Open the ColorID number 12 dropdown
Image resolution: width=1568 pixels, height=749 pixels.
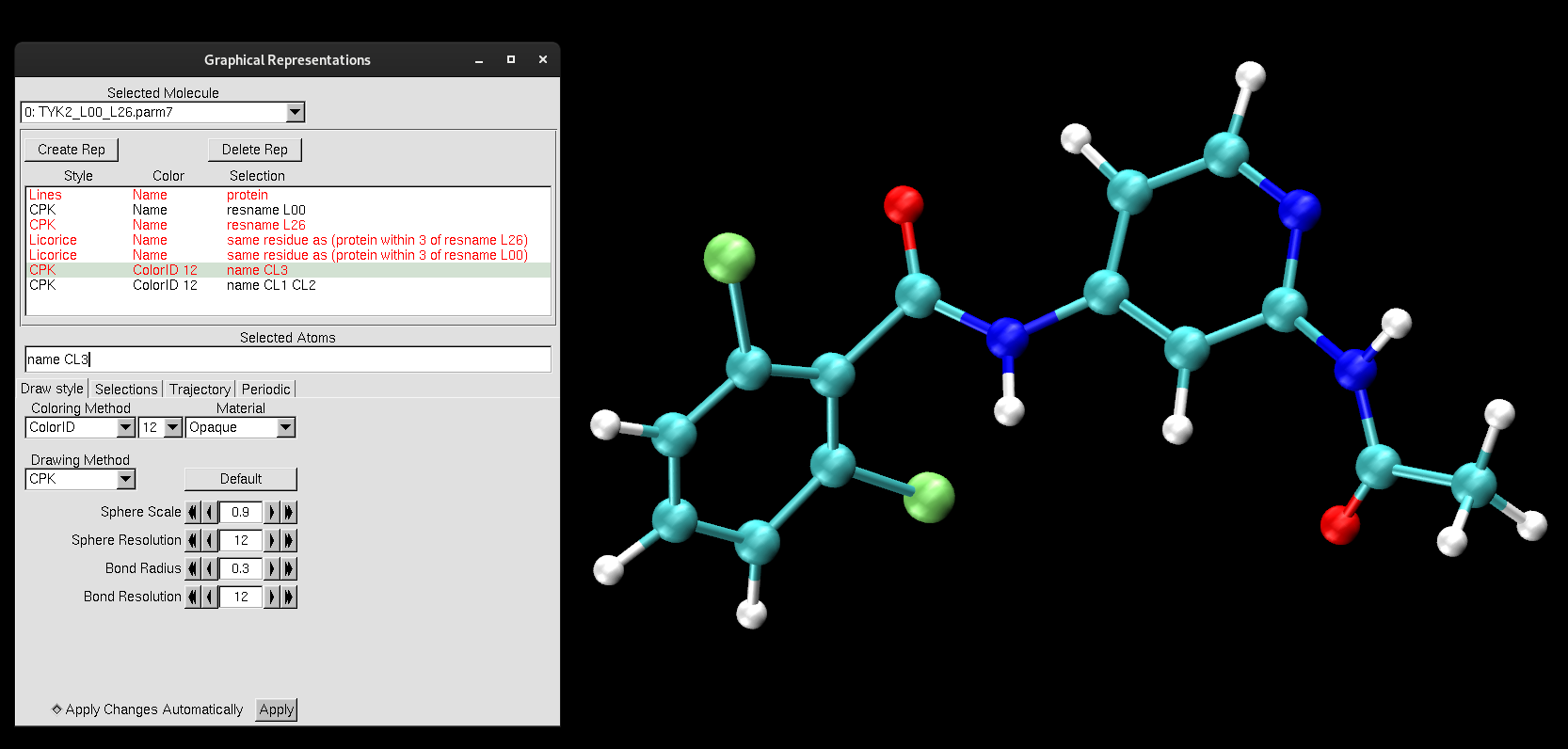pyautogui.click(x=172, y=427)
